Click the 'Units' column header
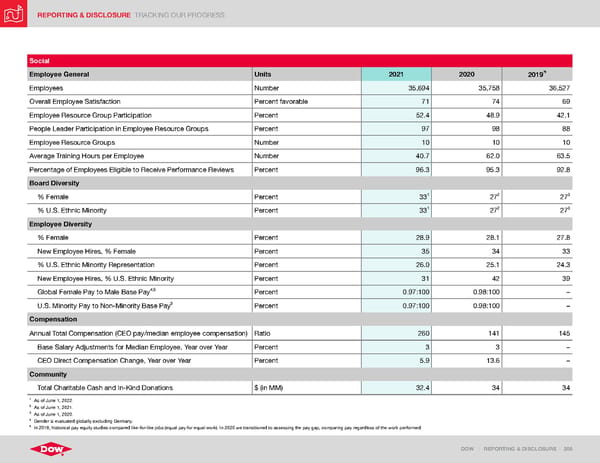The height and width of the screenshot is (463, 600). (262, 74)
